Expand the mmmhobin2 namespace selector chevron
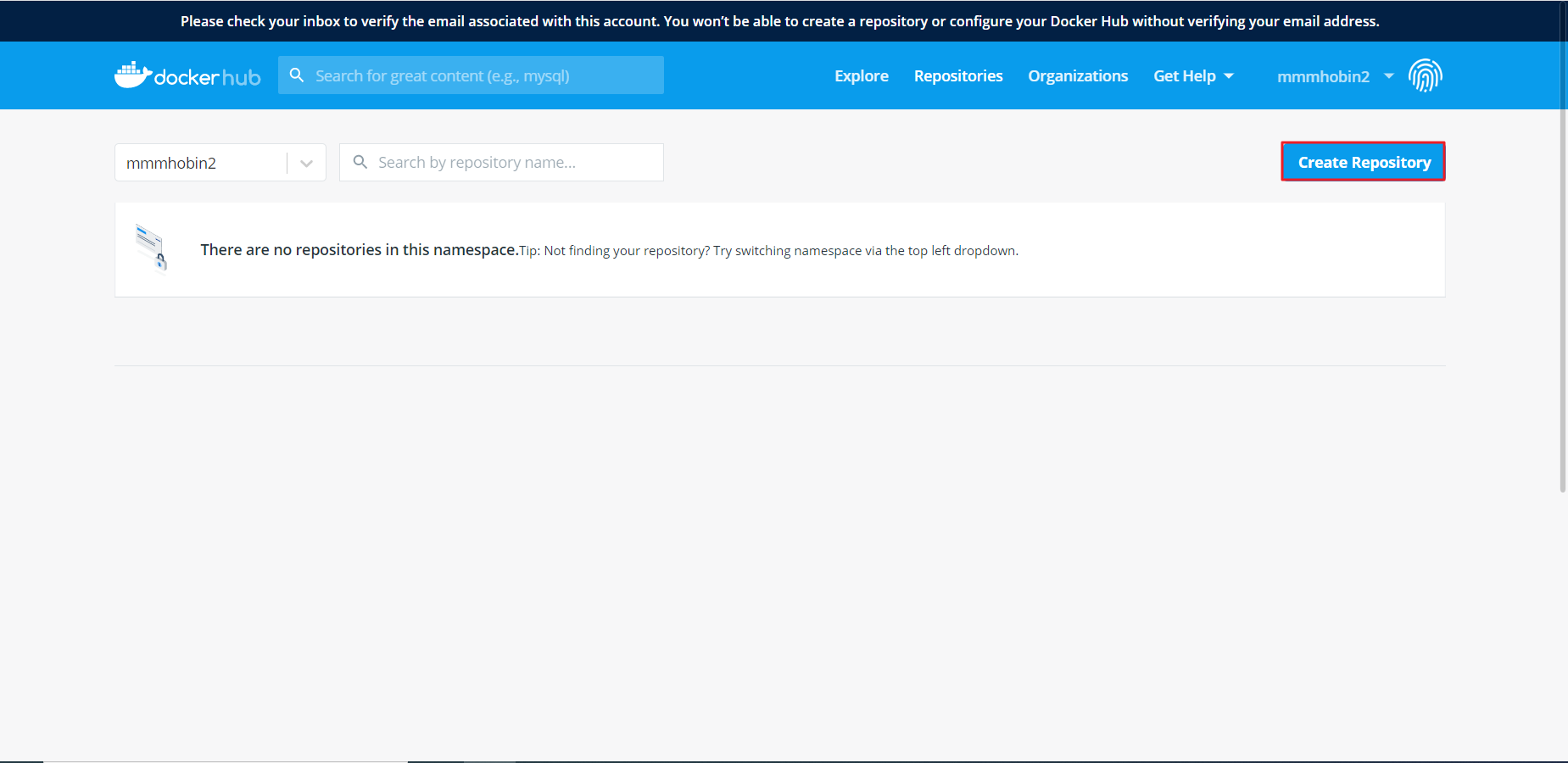 (x=306, y=163)
